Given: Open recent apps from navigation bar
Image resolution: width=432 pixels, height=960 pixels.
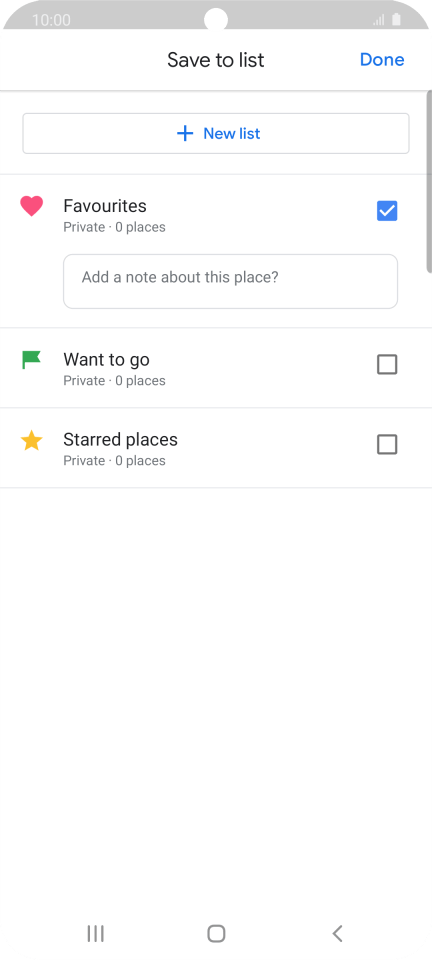Looking at the screenshot, I should [95, 933].
